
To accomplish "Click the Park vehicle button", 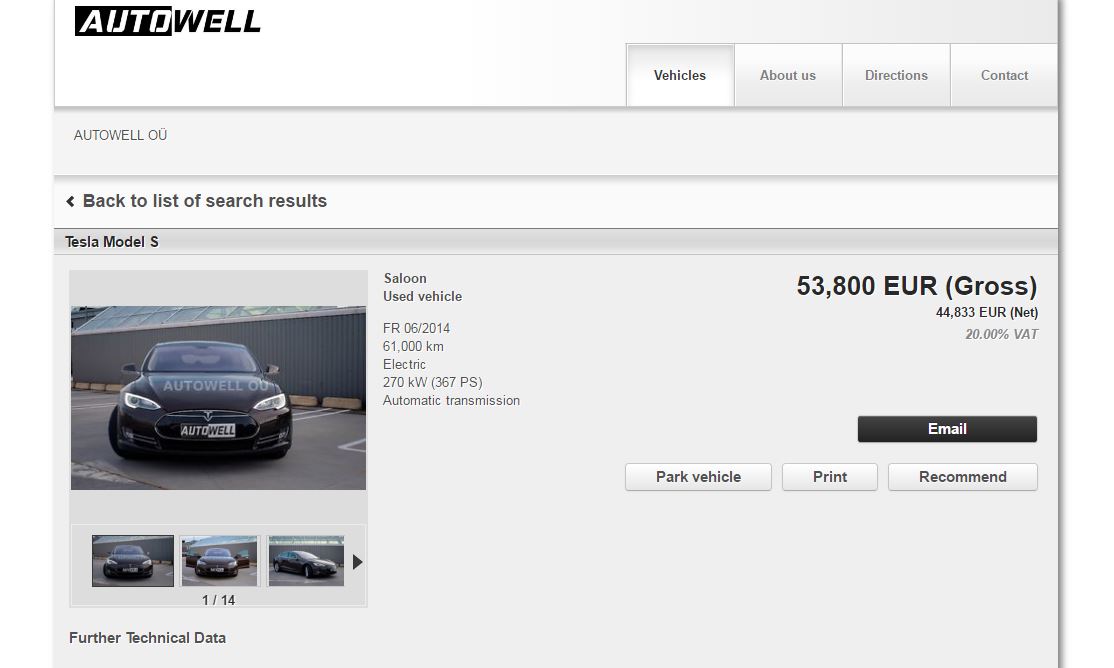I will 698,477.
